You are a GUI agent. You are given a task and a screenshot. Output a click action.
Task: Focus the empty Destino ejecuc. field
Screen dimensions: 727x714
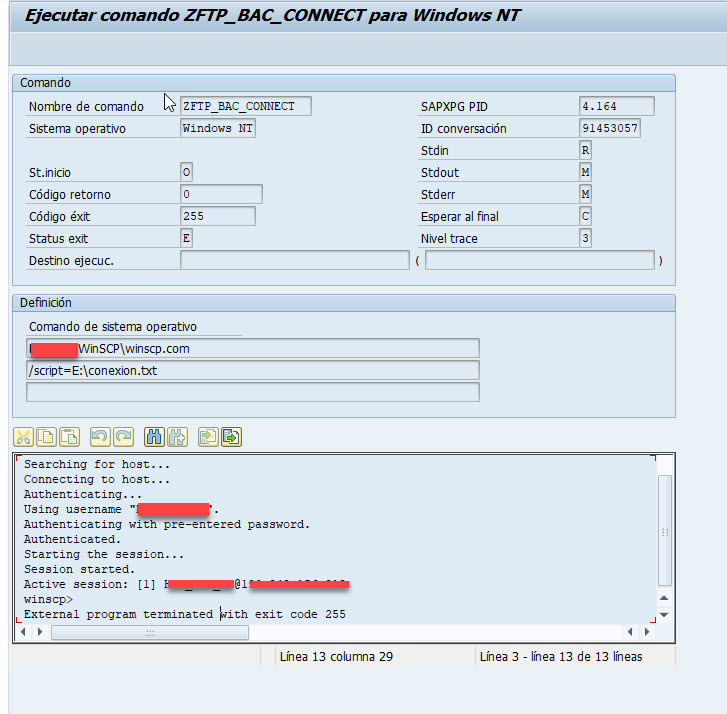coord(295,260)
